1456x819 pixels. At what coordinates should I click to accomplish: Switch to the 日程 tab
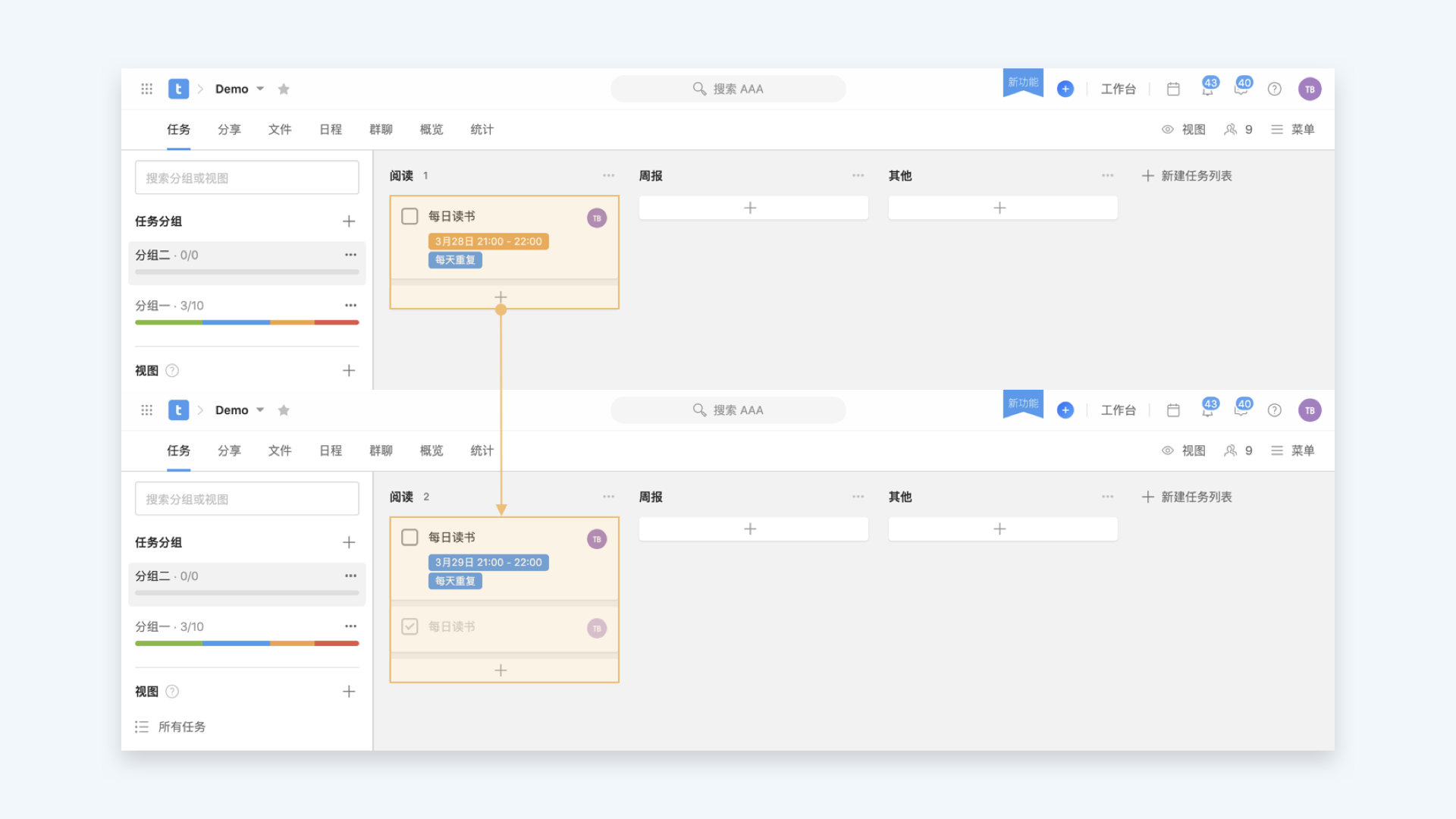click(330, 130)
